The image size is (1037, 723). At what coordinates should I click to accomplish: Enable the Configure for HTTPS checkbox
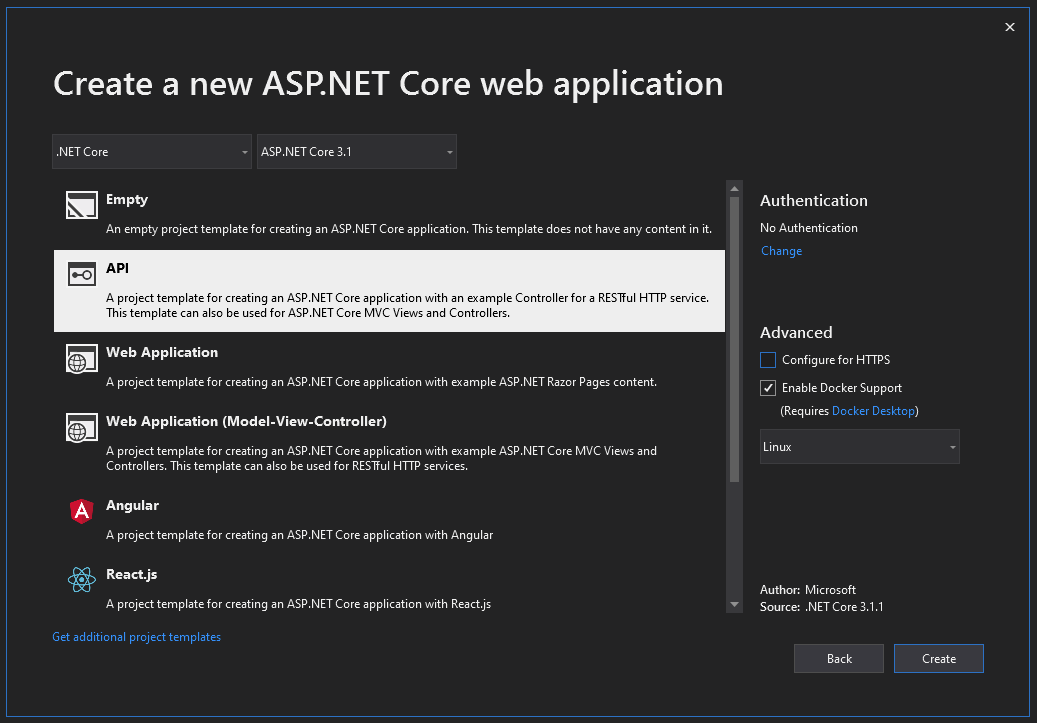pos(768,360)
